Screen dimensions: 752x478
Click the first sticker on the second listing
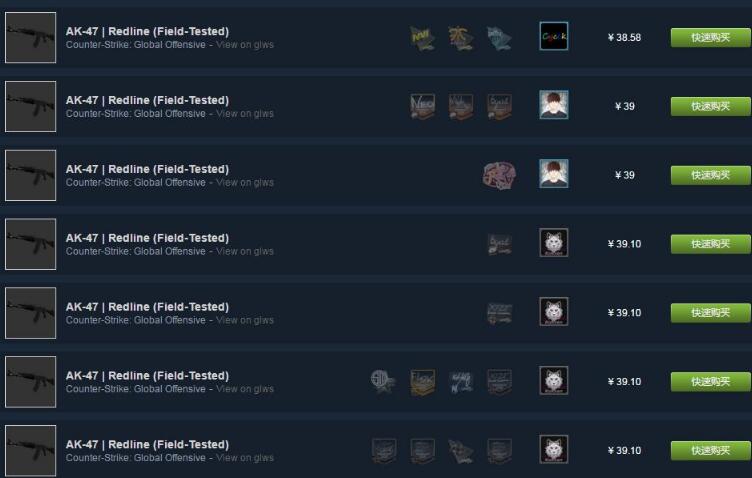(x=423, y=106)
